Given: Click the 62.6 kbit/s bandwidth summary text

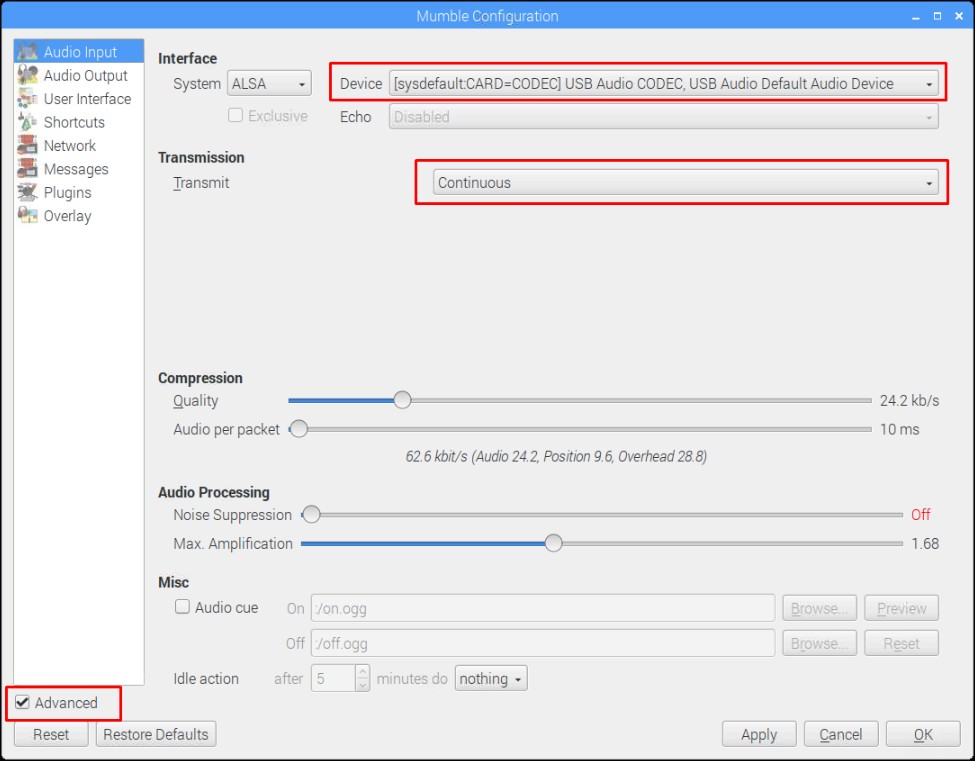Looking at the screenshot, I should tap(556, 456).
